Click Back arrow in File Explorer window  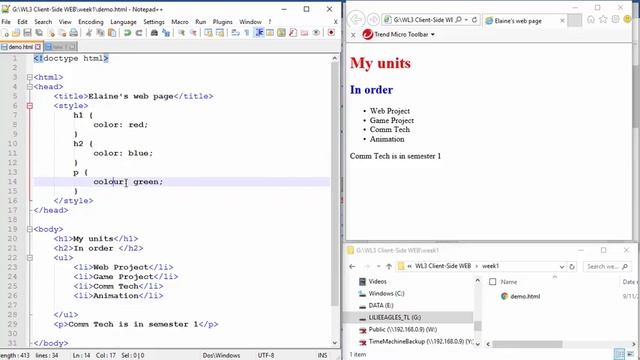(353, 266)
